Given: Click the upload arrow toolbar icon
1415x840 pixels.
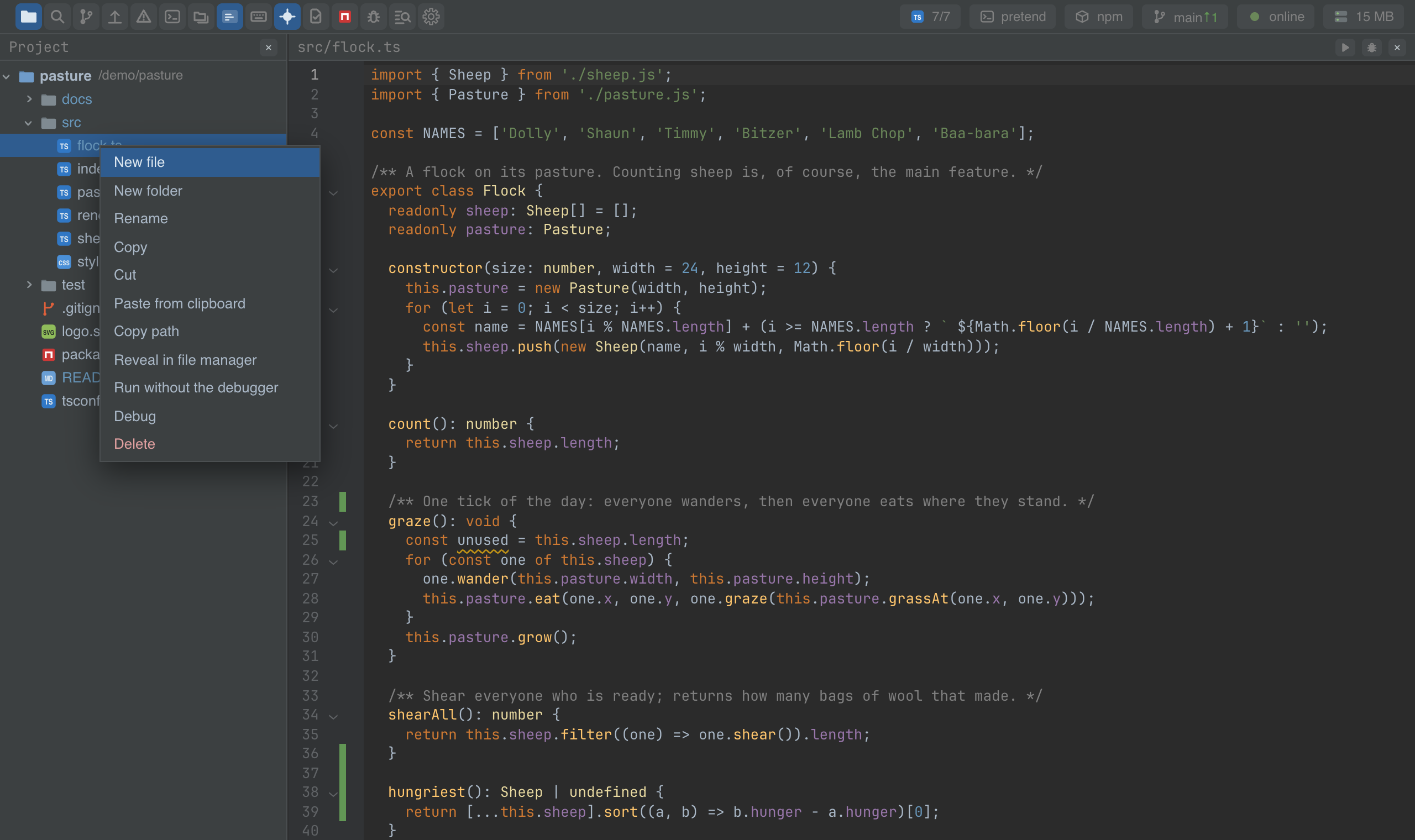Looking at the screenshot, I should tap(115, 17).
